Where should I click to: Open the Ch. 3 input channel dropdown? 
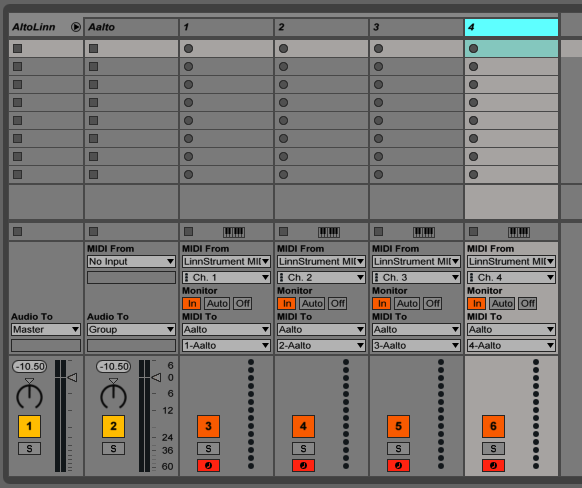416,278
